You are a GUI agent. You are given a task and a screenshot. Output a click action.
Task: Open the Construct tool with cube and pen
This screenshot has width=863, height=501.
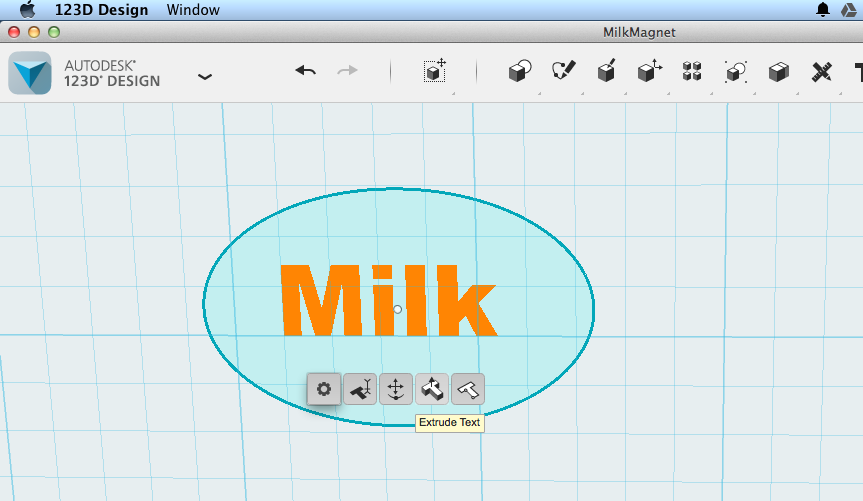tap(606, 71)
